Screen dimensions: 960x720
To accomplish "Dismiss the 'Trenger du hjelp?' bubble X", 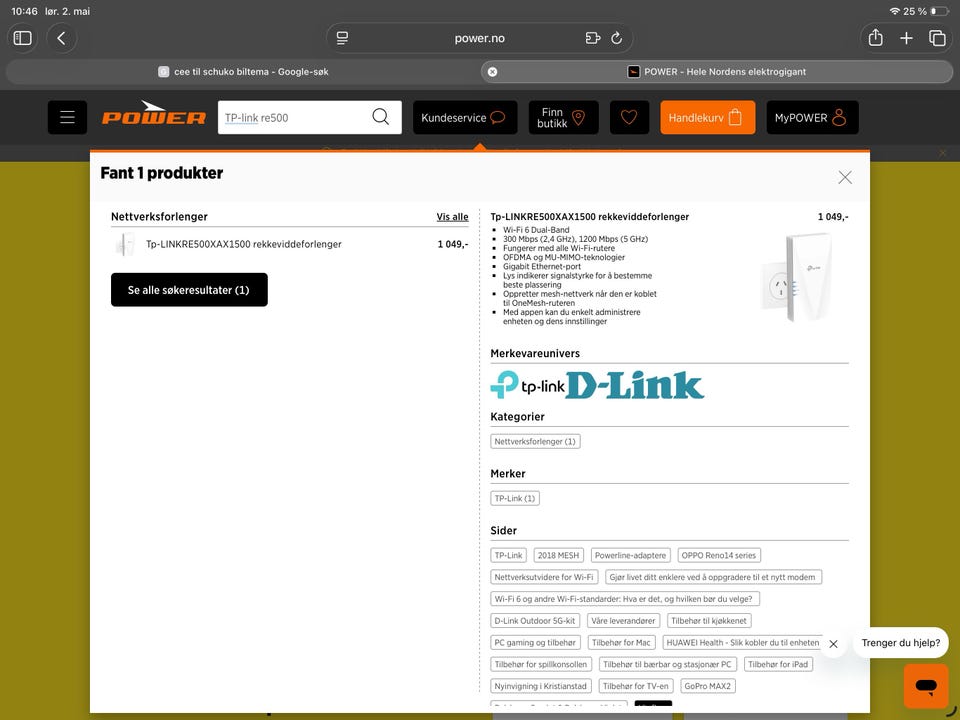I will click(x=833, y=644).
